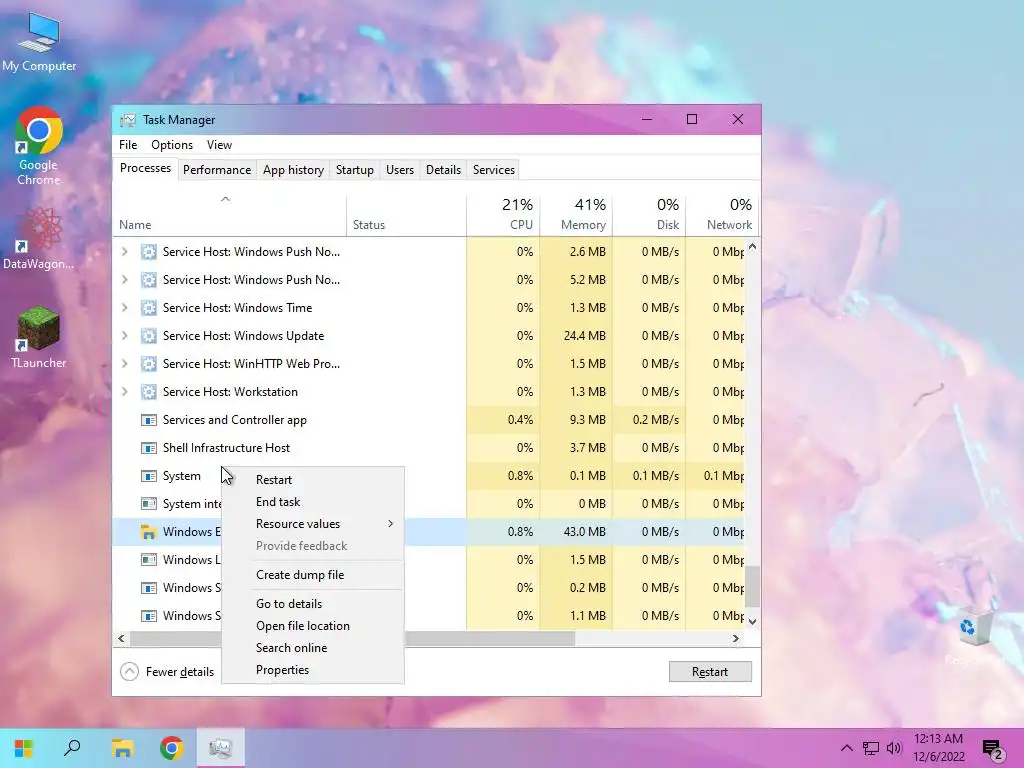Switch to Services tab
Screen dimensions: 1024x768
[494, 170]
